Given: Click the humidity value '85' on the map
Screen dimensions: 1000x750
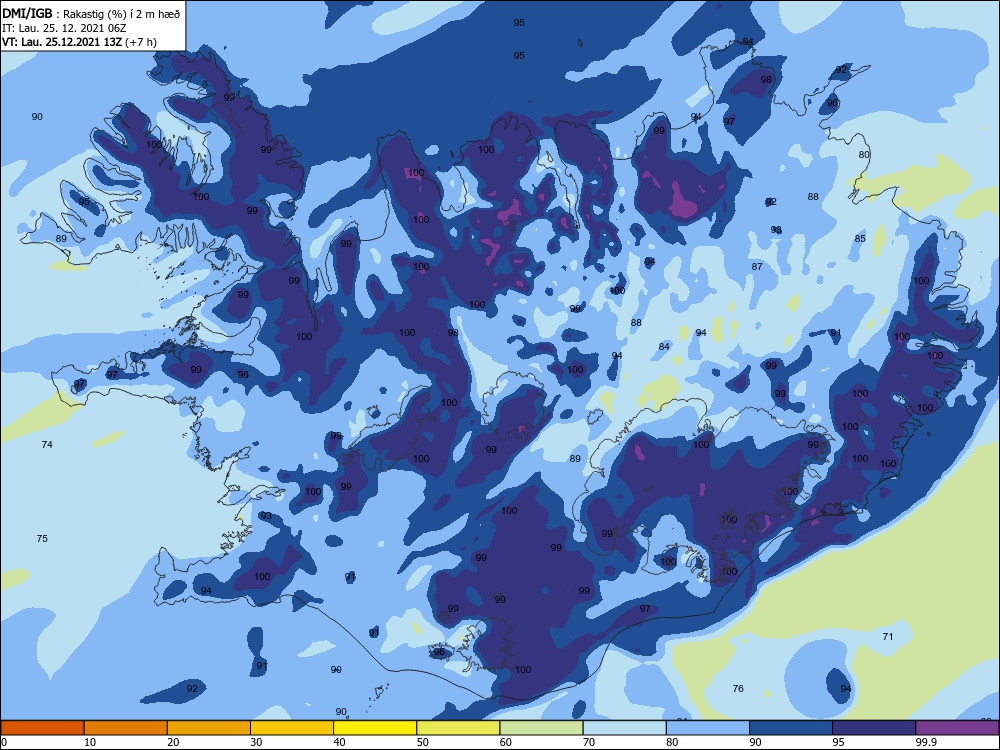Looking at the screenshot, I should [x=860, y=239].
